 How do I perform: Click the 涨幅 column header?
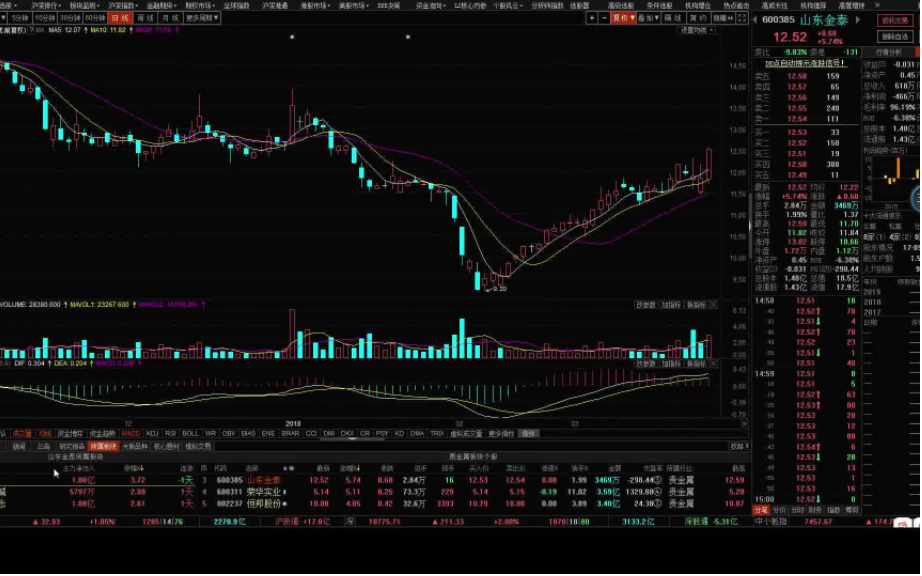click(349, 468)
